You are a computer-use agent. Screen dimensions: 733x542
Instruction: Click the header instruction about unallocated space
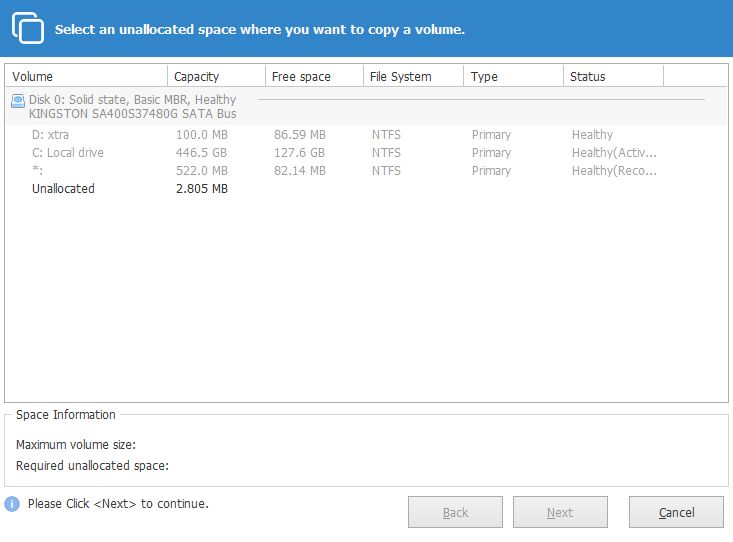click(260, 29)
